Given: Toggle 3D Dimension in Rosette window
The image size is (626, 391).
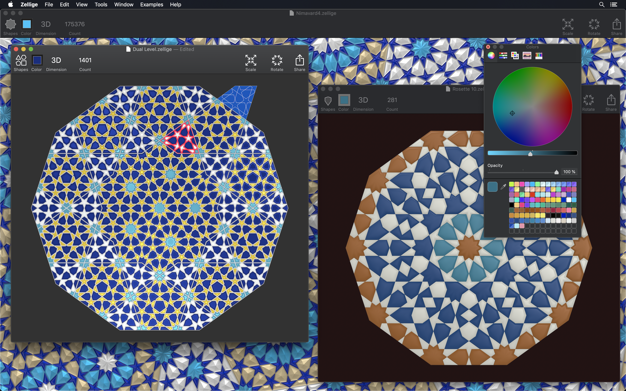Looking at the screenshot, I should [363, 100].
